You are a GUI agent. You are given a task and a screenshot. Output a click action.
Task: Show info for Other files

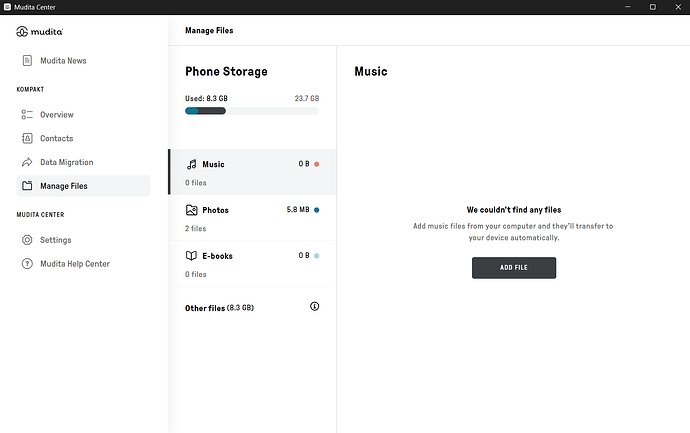coord(314,306)
